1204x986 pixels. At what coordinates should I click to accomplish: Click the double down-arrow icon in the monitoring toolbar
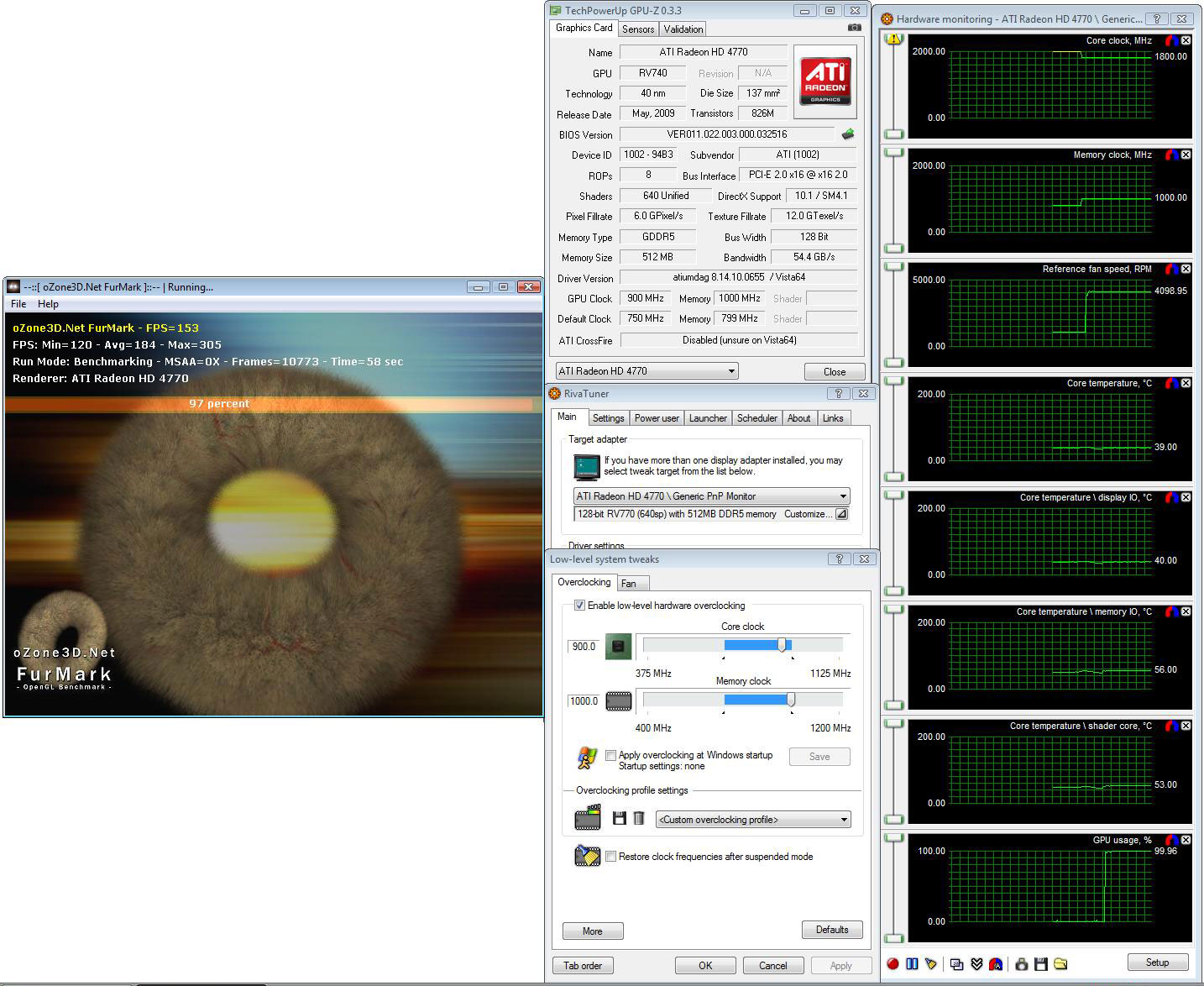click(x=976, y=963)
